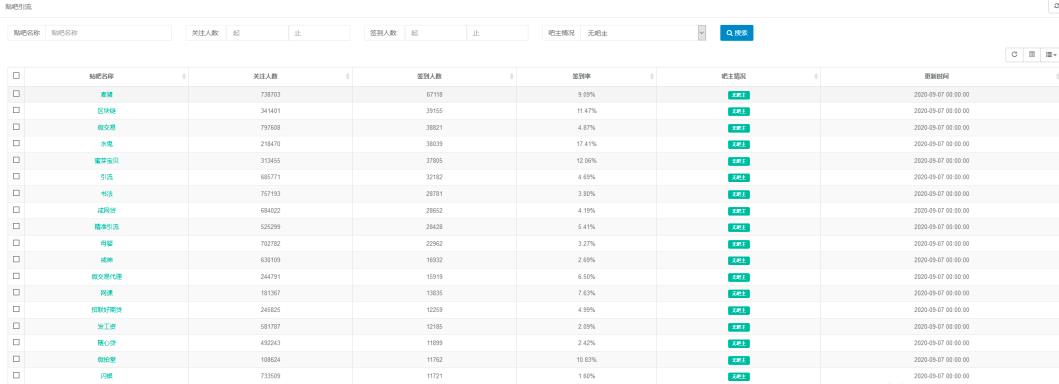Screen dimensions: 1059x384
Task: Check the row with 关注人数 684022
Action: pyautogui.click(x=16, y=210)
